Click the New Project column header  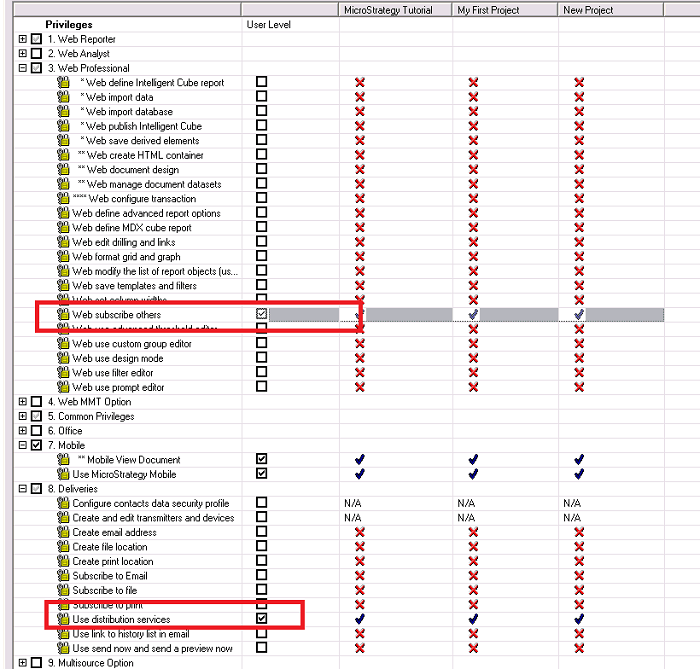[611, 10]
